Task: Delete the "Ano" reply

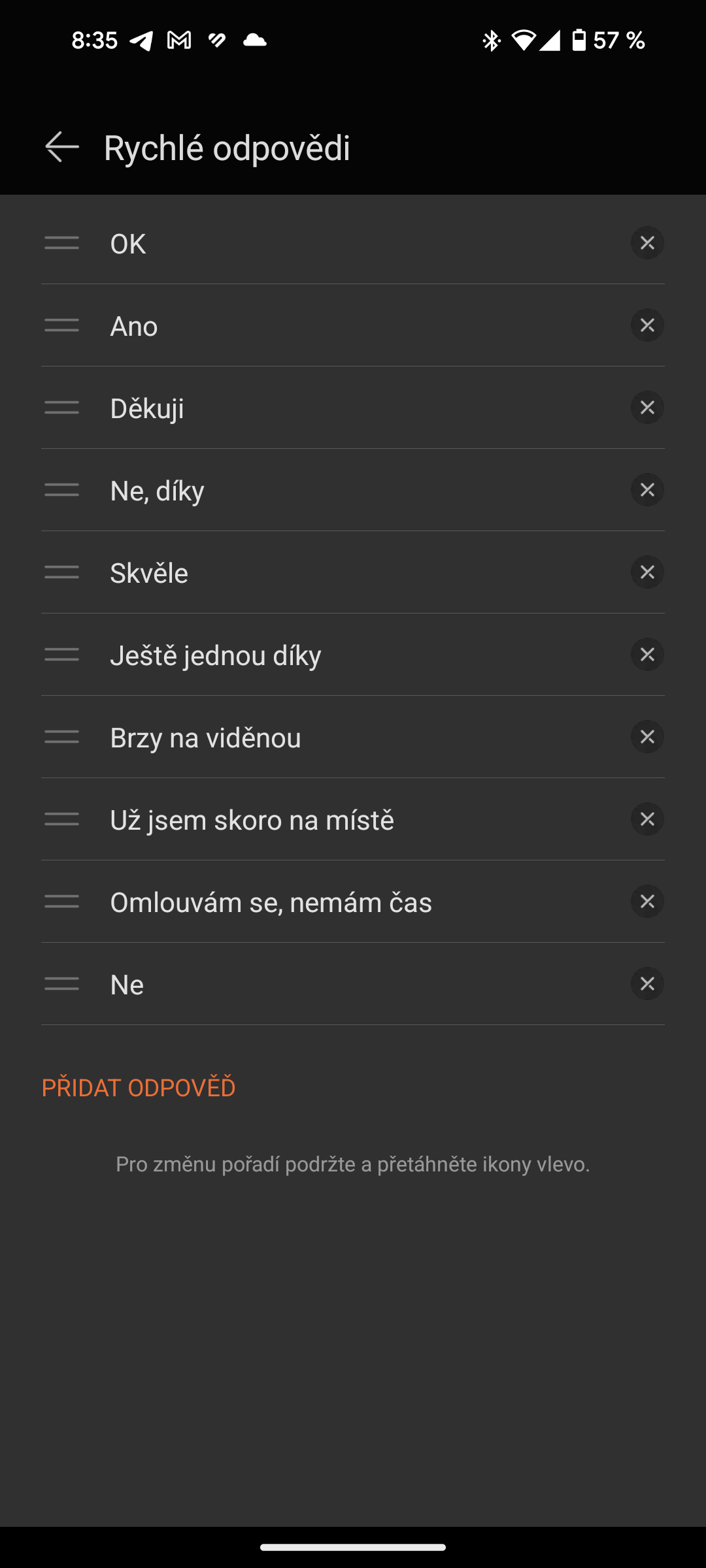Action: [647, 325]
